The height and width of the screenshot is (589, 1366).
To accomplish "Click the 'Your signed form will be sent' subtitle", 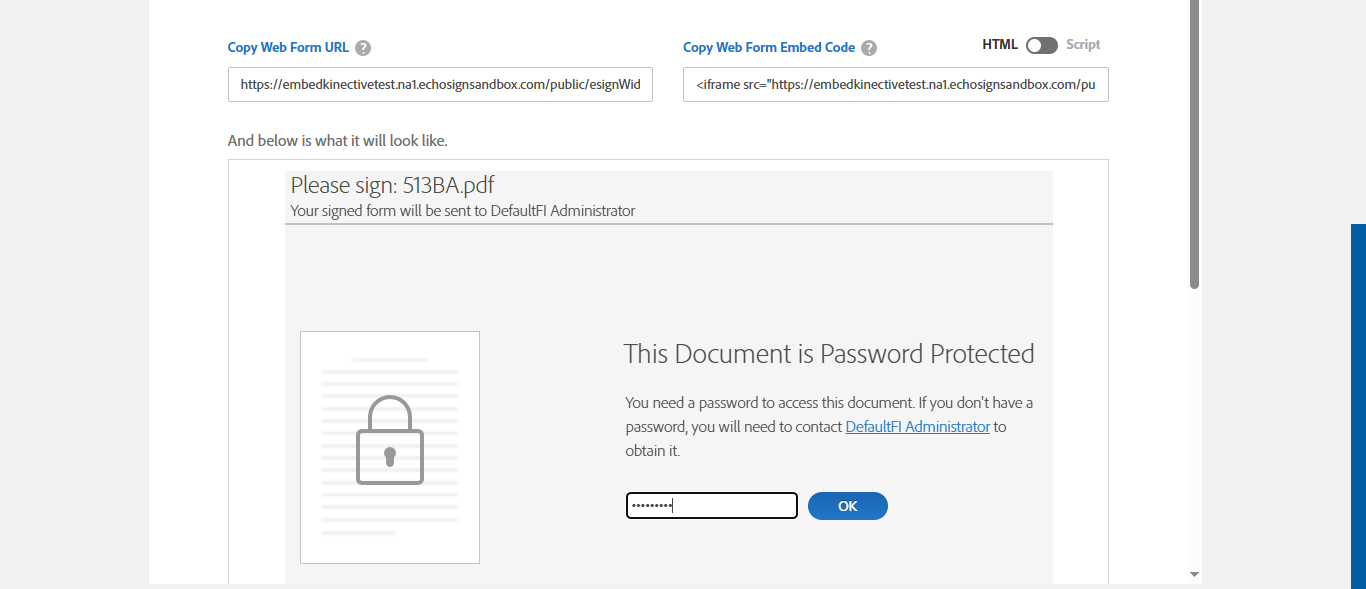I will coord(462,211).
